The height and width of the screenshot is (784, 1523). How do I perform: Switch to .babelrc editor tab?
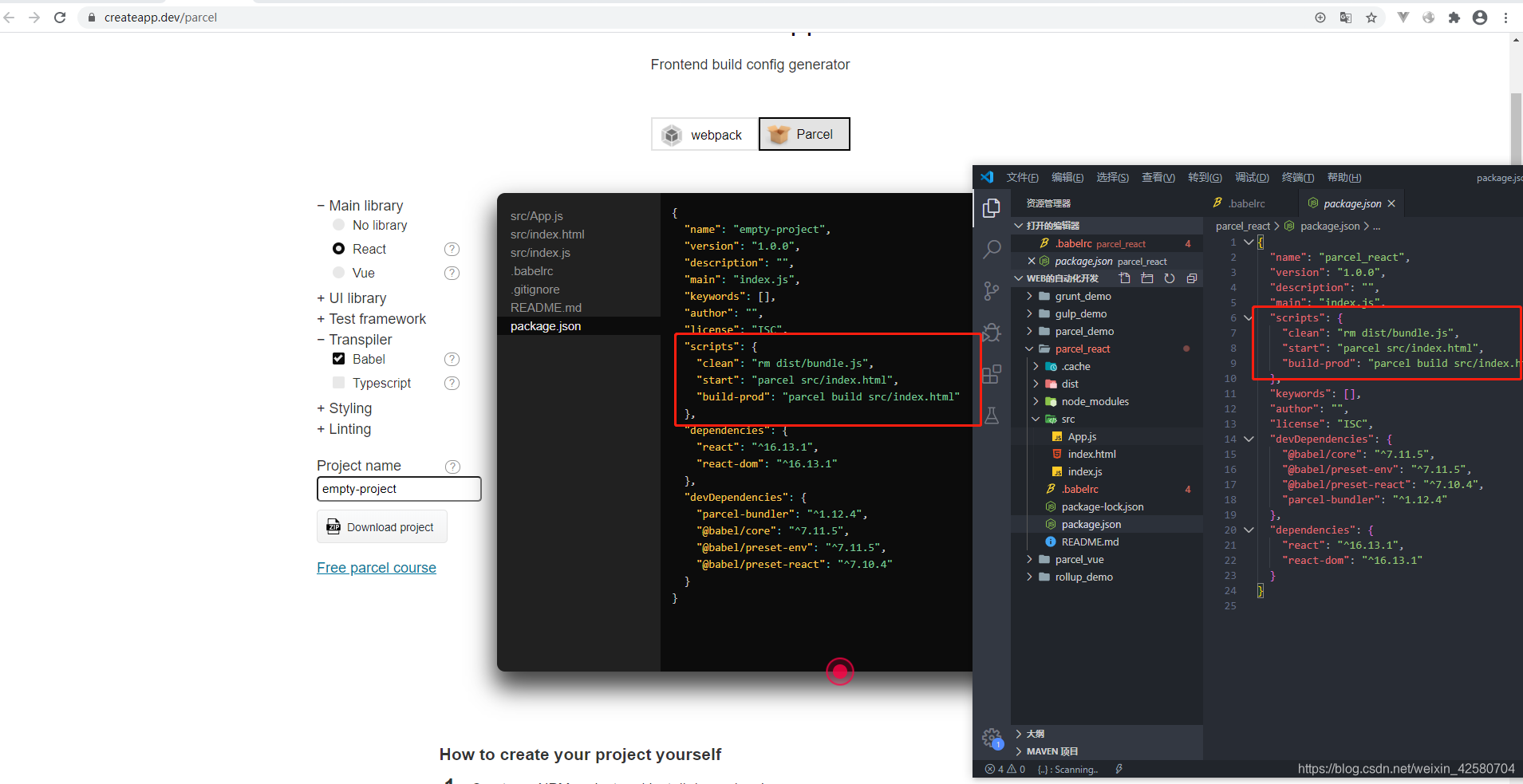pos(1248,203)
